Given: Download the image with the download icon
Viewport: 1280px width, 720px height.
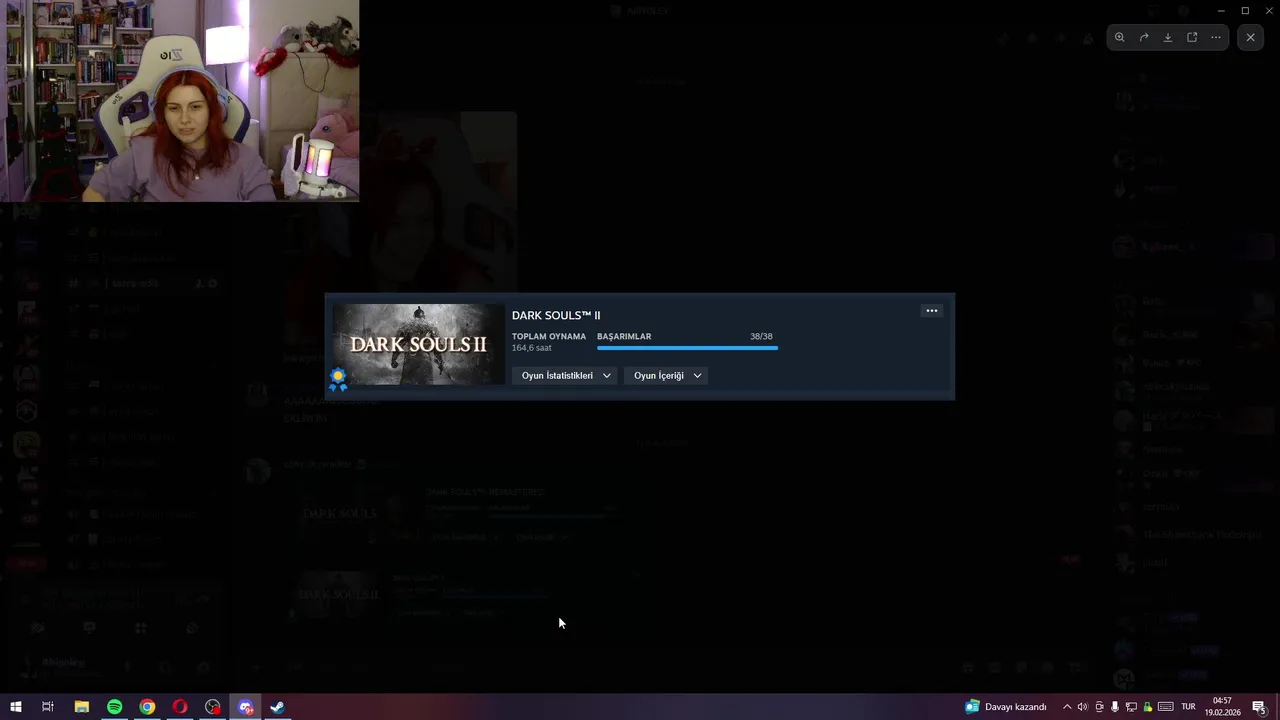Looking at the screenshot, I should click(x=1168, y=37).
